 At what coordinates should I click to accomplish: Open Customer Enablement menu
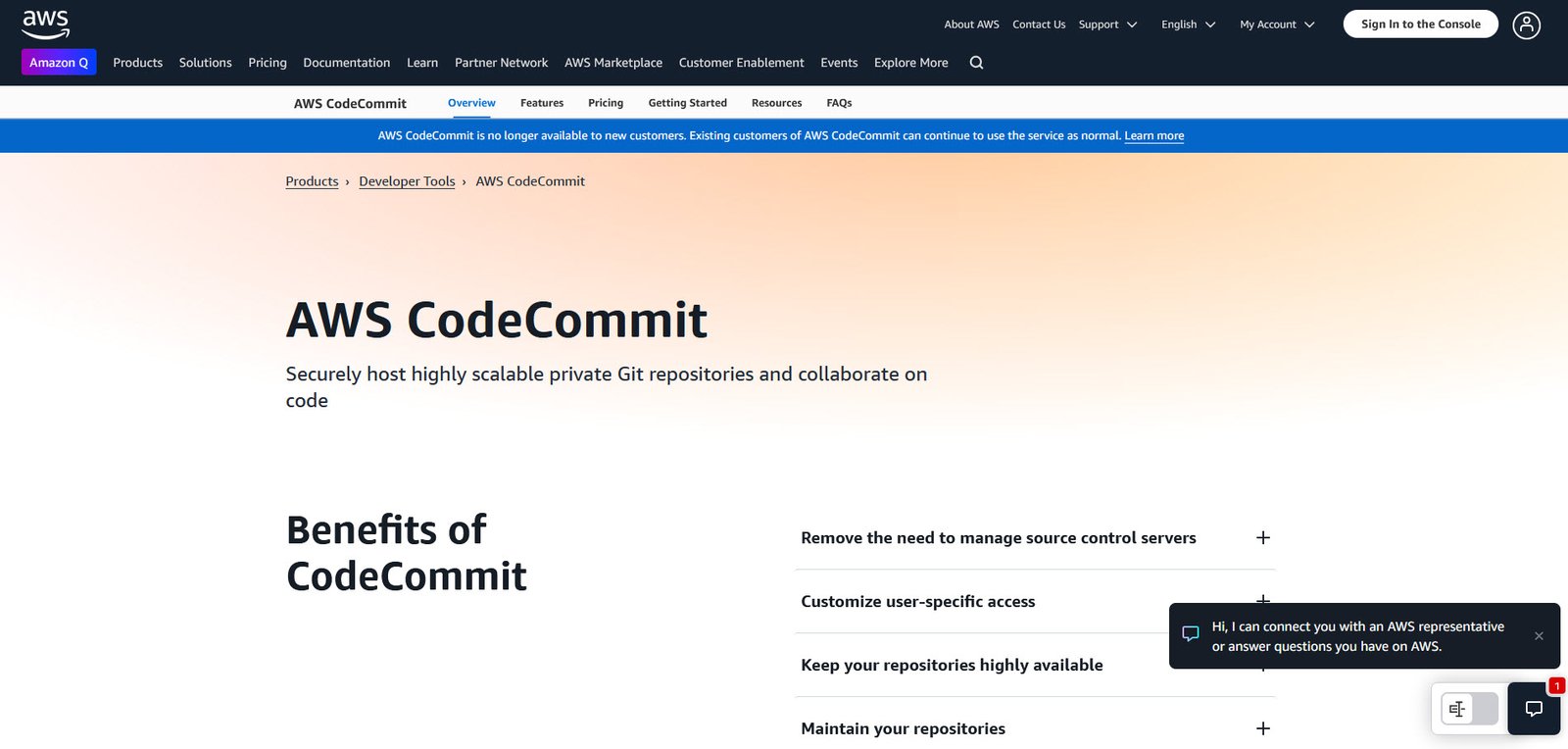click(741, 63)
